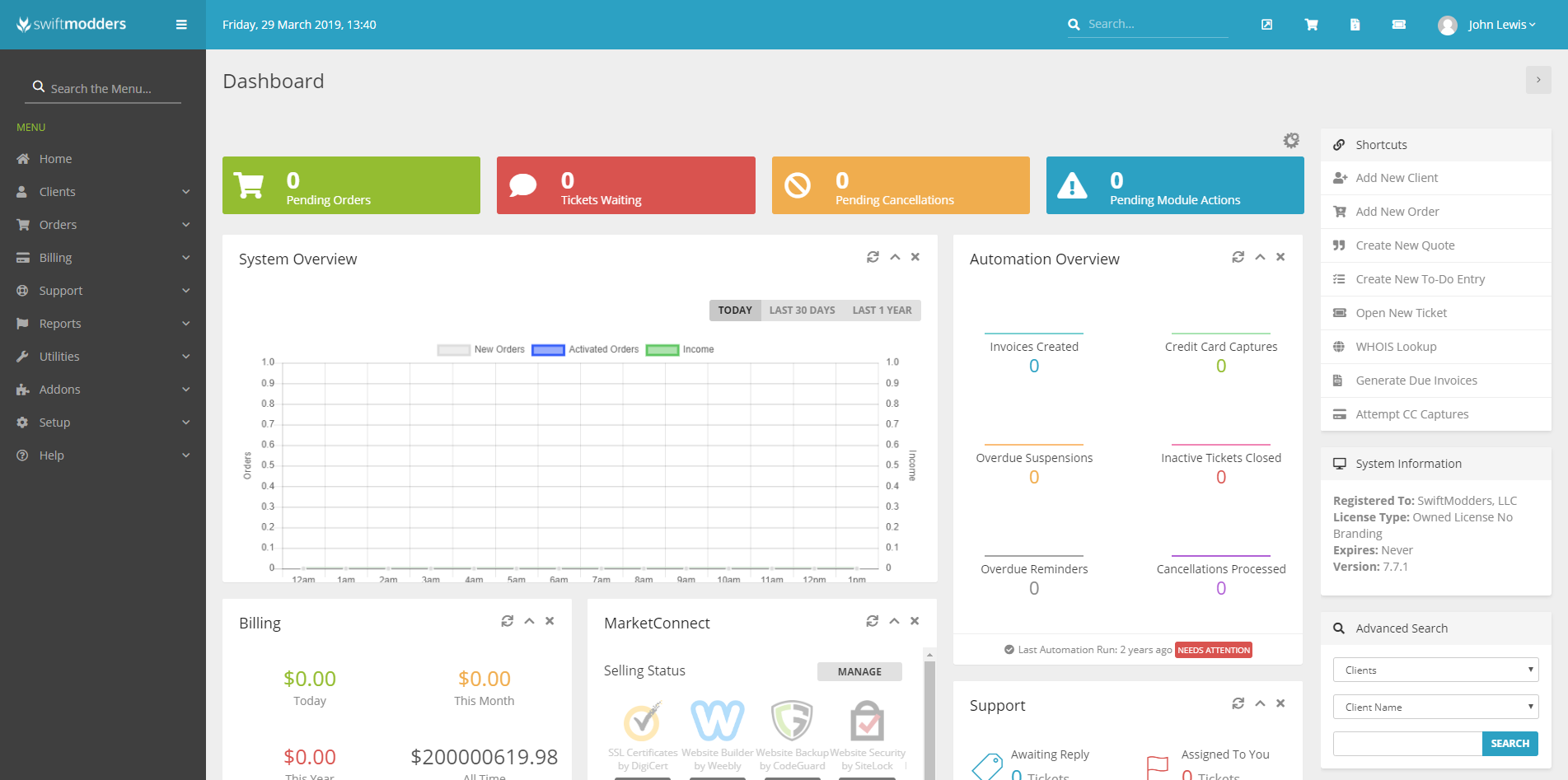Image resolution: width=1568 pixels, height=780 pixels.
Task: Select Last 1 Year tab
Action: click(x=882, y=311)
